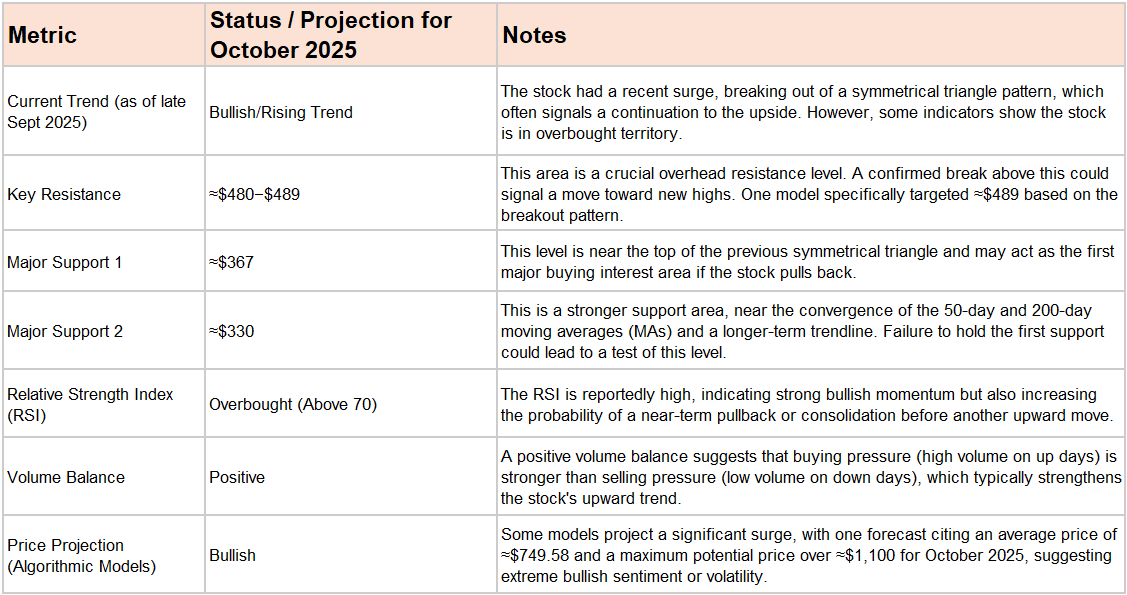Select the Major Support 1 cell
Viewport: 1127px width, 595px height.
coord(64,262)
